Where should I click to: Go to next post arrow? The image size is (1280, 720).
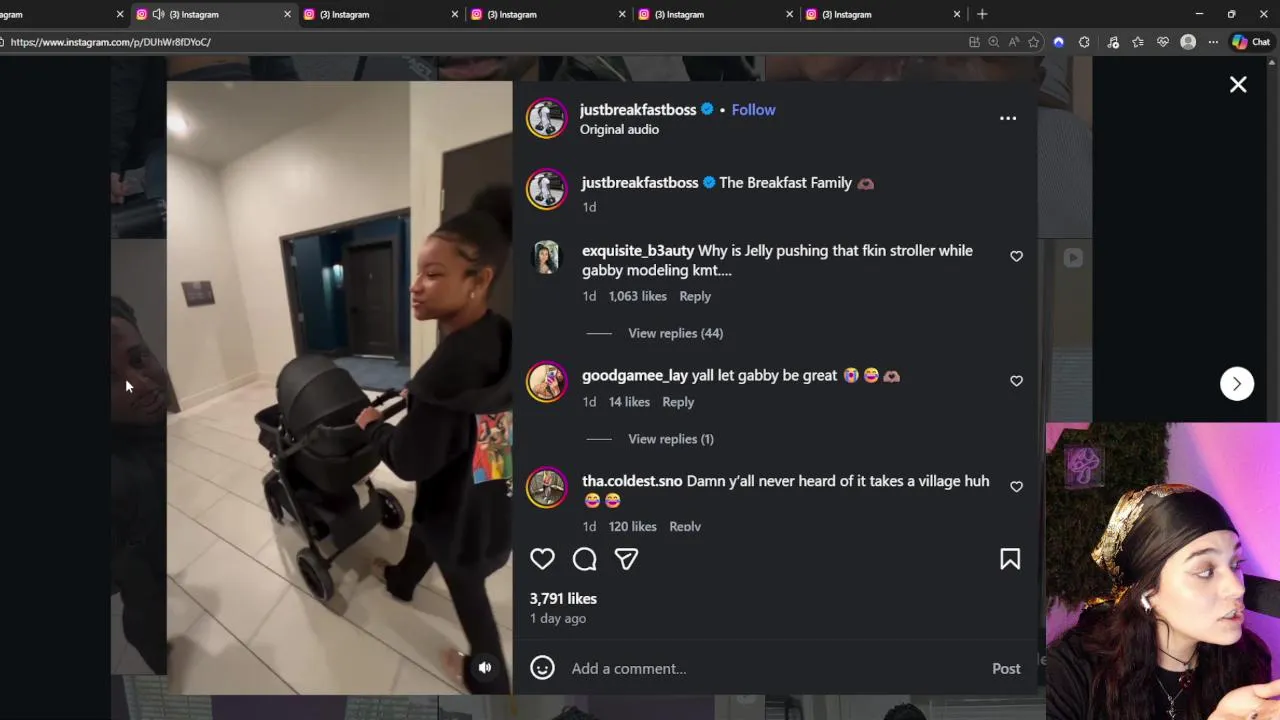point(1237,384)
